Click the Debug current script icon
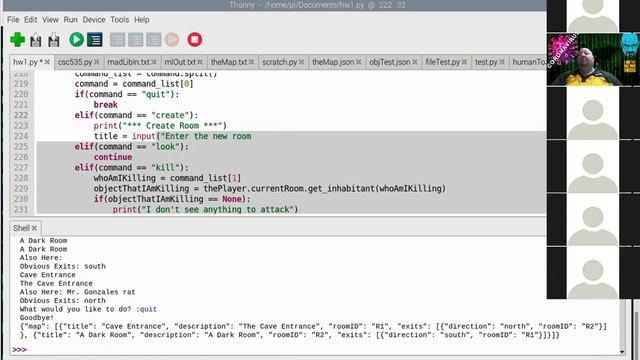Image resolution: width=640 pixels, height=360 pixels. click(x=95, y=40)
